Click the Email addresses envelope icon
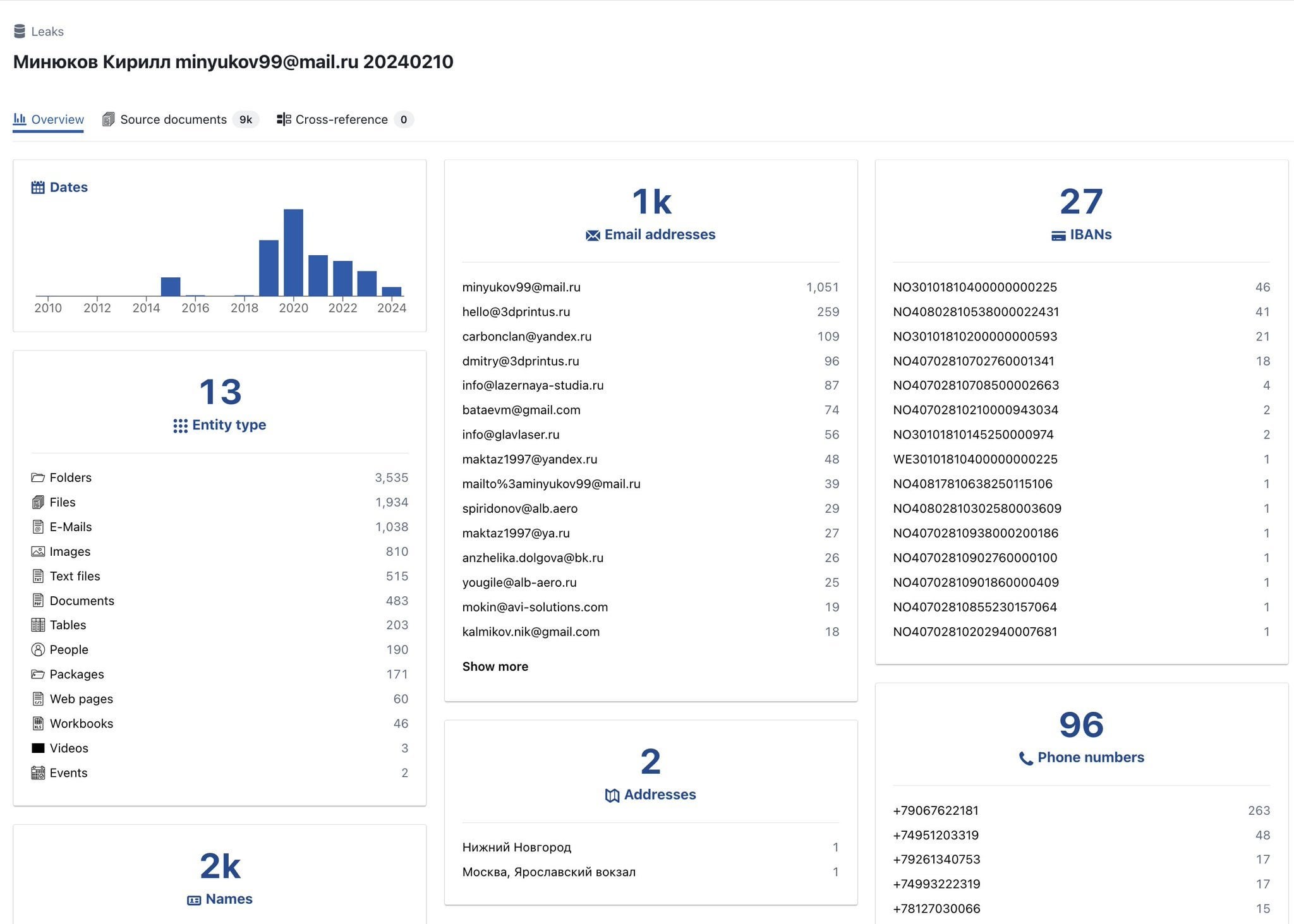Image resolution: width=1294 pixels, height=924 pixels. 593,236
